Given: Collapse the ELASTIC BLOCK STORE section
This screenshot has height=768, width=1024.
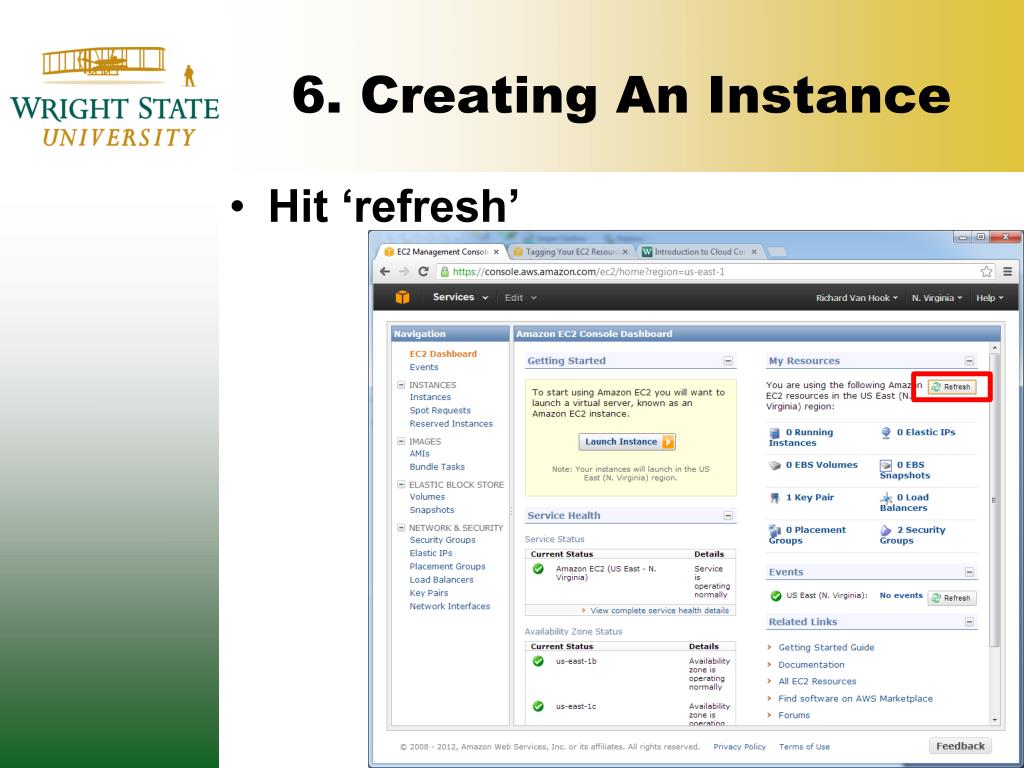Looking at the screenshot, I should click(x=401, y=485).
